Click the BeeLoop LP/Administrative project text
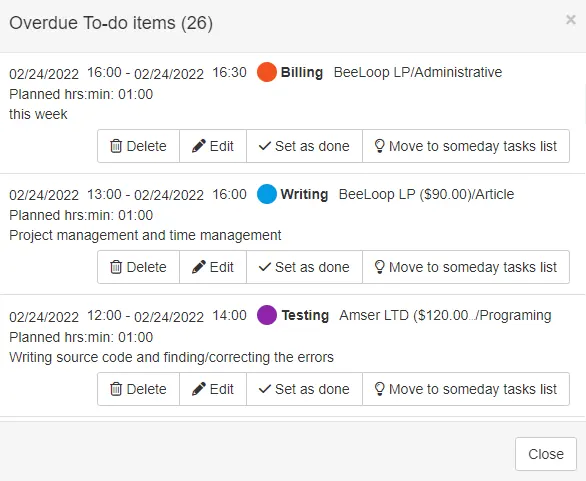Image resolution: width=586 pixels, height=481 pixels. [418, 72]
